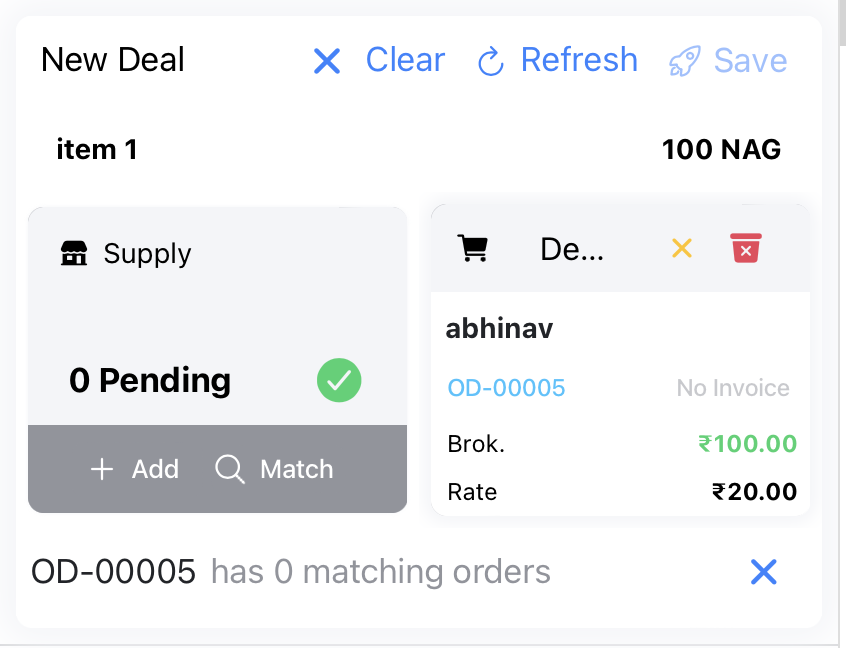Select the item 1 label

(97, 149)
